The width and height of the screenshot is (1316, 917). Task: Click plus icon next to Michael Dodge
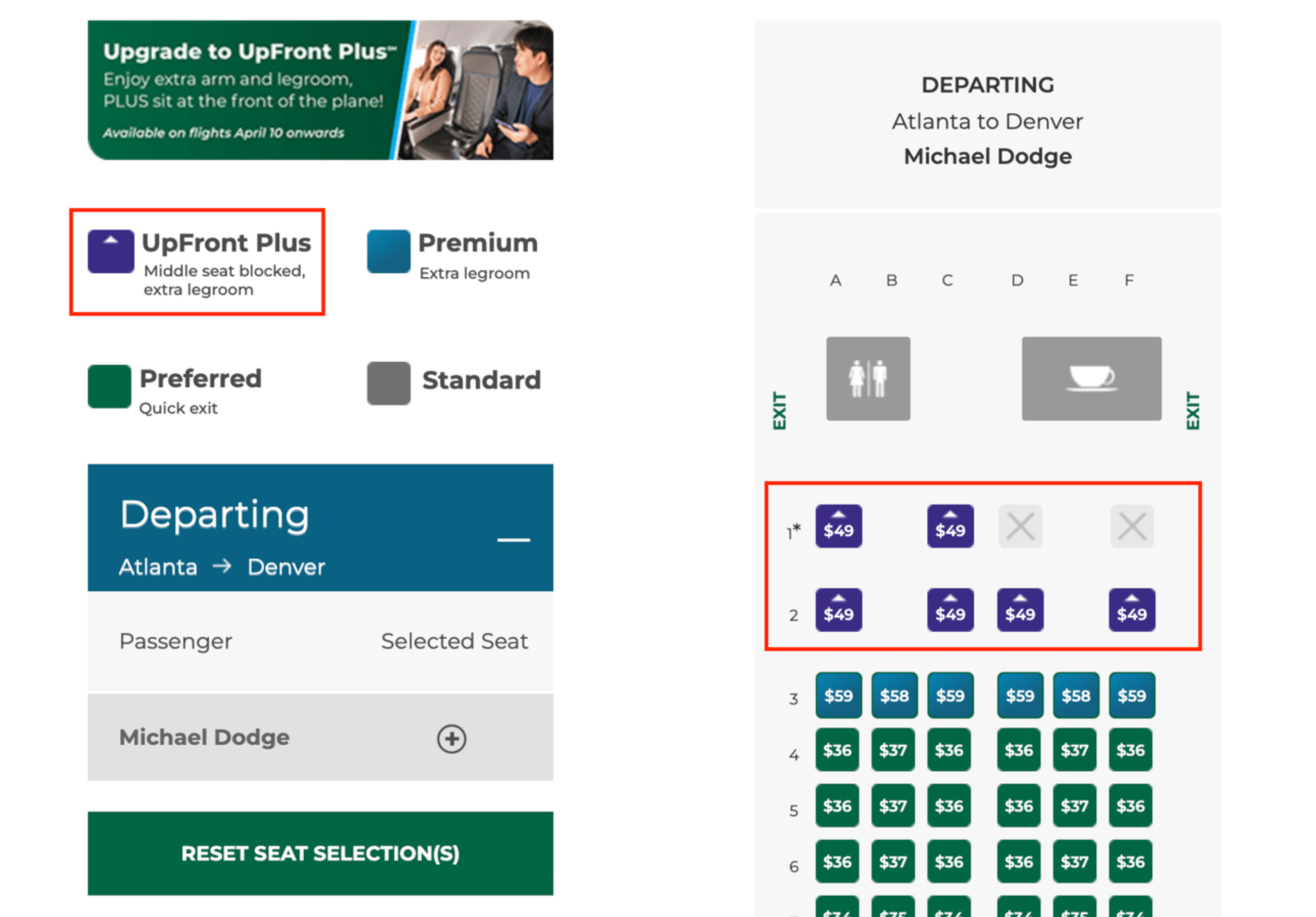pyautogui.click(x=452, y=738)
